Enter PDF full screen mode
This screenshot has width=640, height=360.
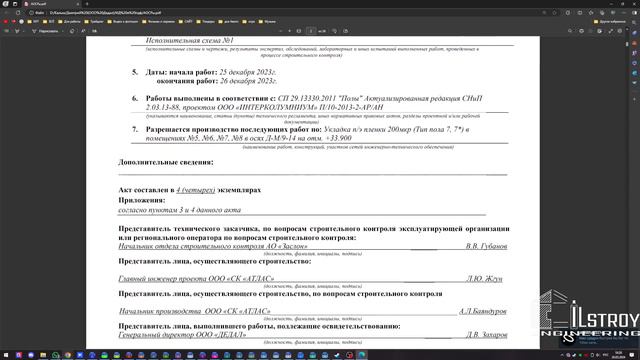(x=611, y=31)
